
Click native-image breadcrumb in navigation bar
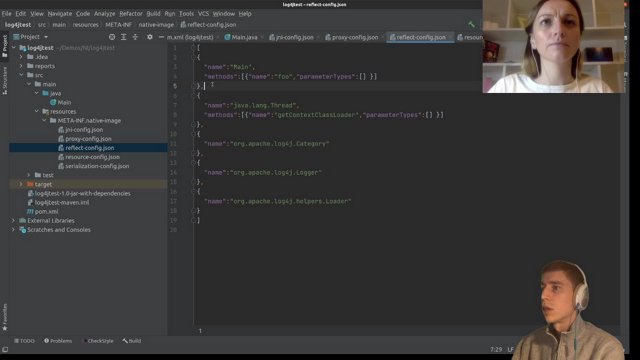[x=156, y=24]
